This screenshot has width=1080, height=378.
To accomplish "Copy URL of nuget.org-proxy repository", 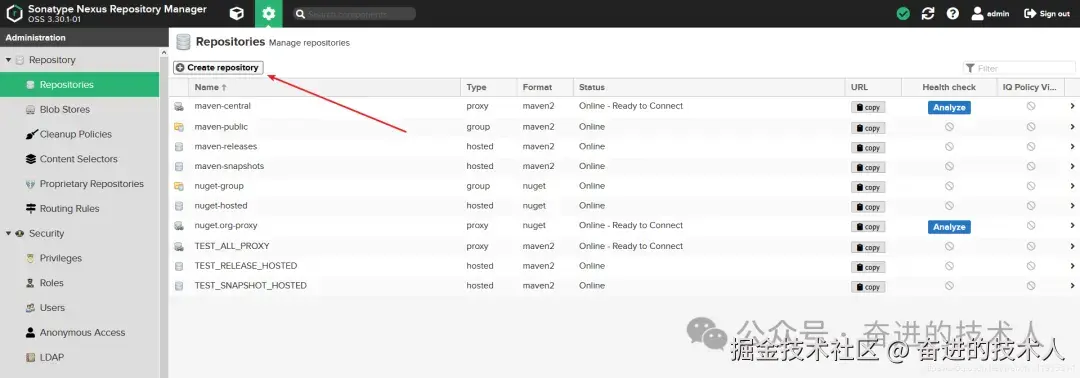I will coord(868,227).
